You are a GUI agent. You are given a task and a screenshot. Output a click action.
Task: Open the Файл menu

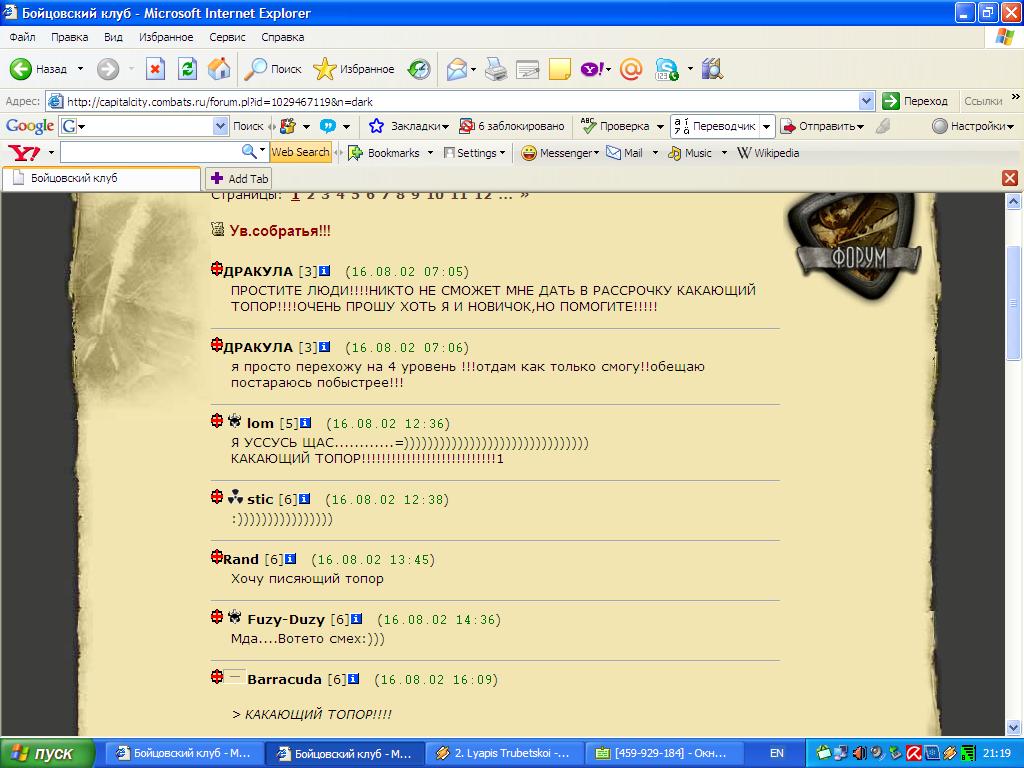pyautogui.click(x=22, y=37)
